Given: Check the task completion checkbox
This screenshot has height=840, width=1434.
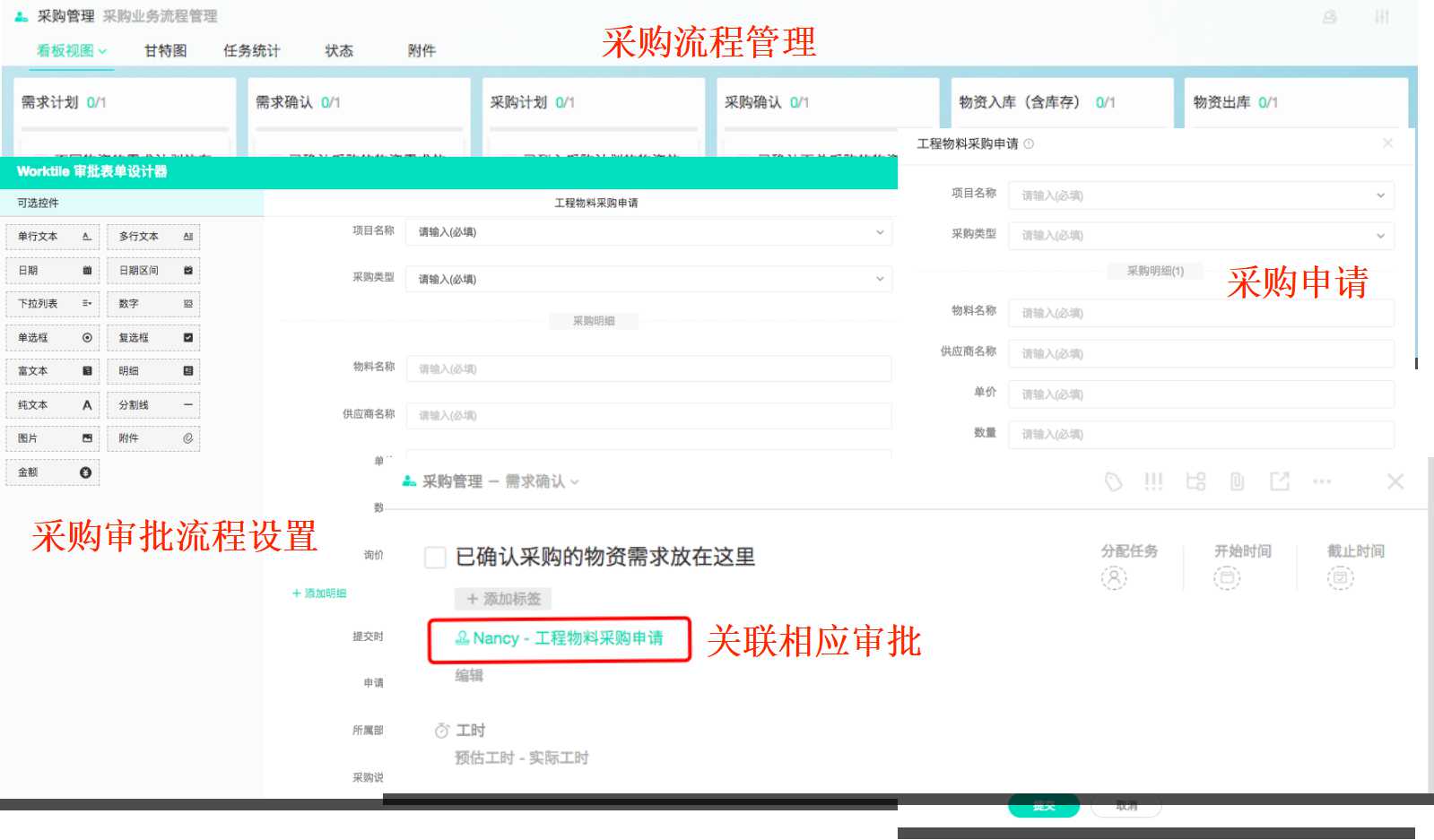Looking at the screenshot, I should click(435, 558).
